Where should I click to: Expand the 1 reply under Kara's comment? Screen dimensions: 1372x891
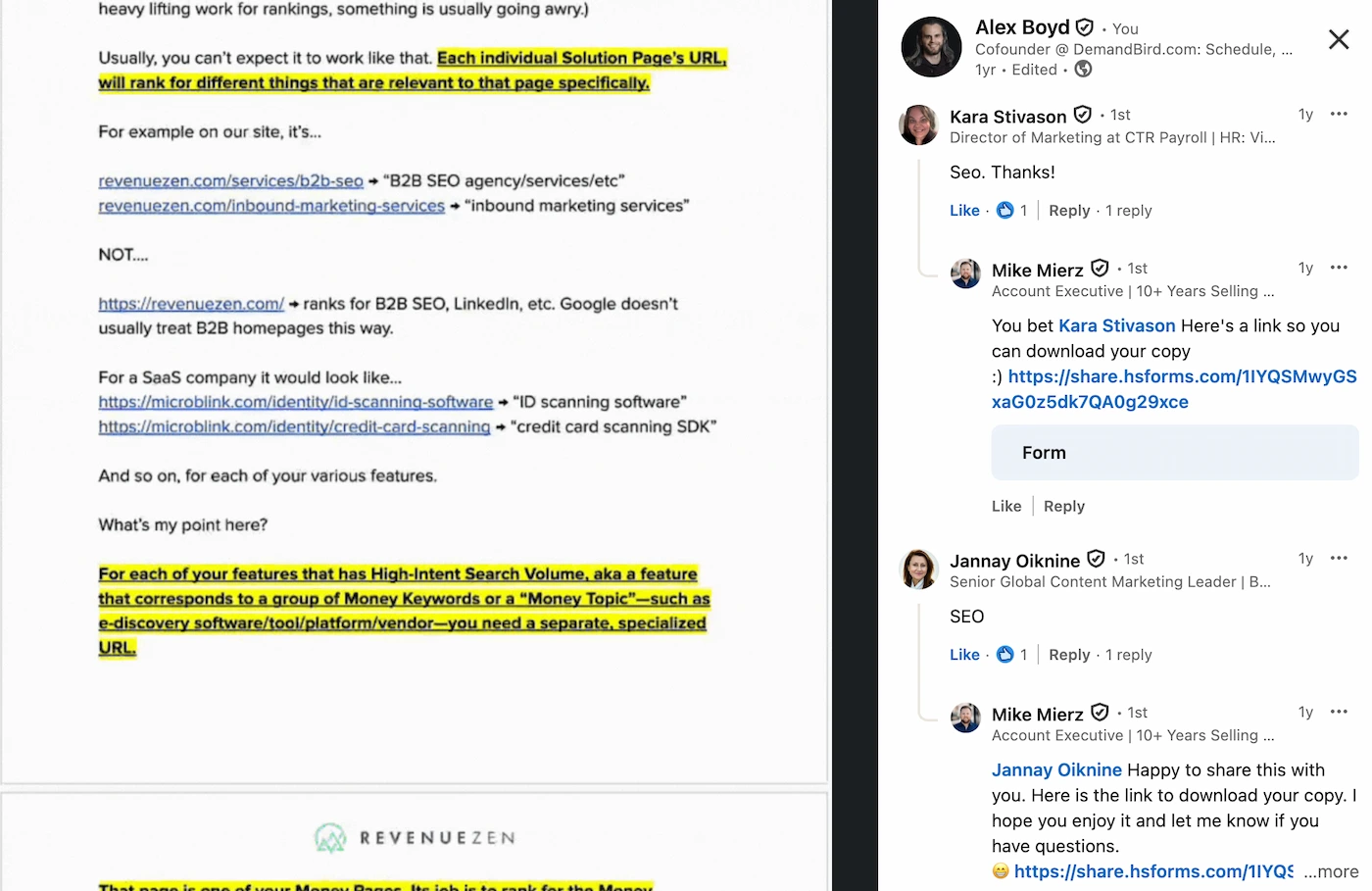pyautogui.click(x=1128, y=210)
